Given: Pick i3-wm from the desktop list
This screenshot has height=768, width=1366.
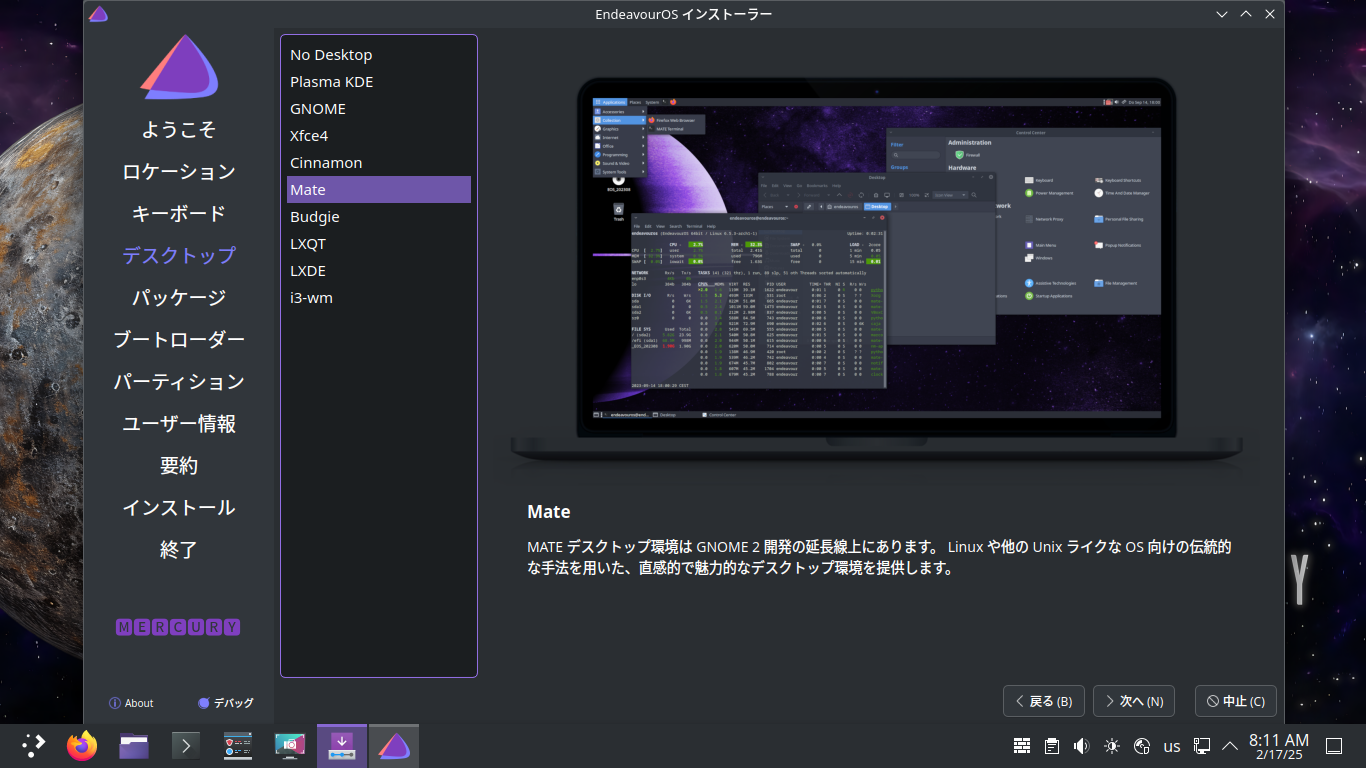Looking at the screenshot, I should tap(311, 298).
